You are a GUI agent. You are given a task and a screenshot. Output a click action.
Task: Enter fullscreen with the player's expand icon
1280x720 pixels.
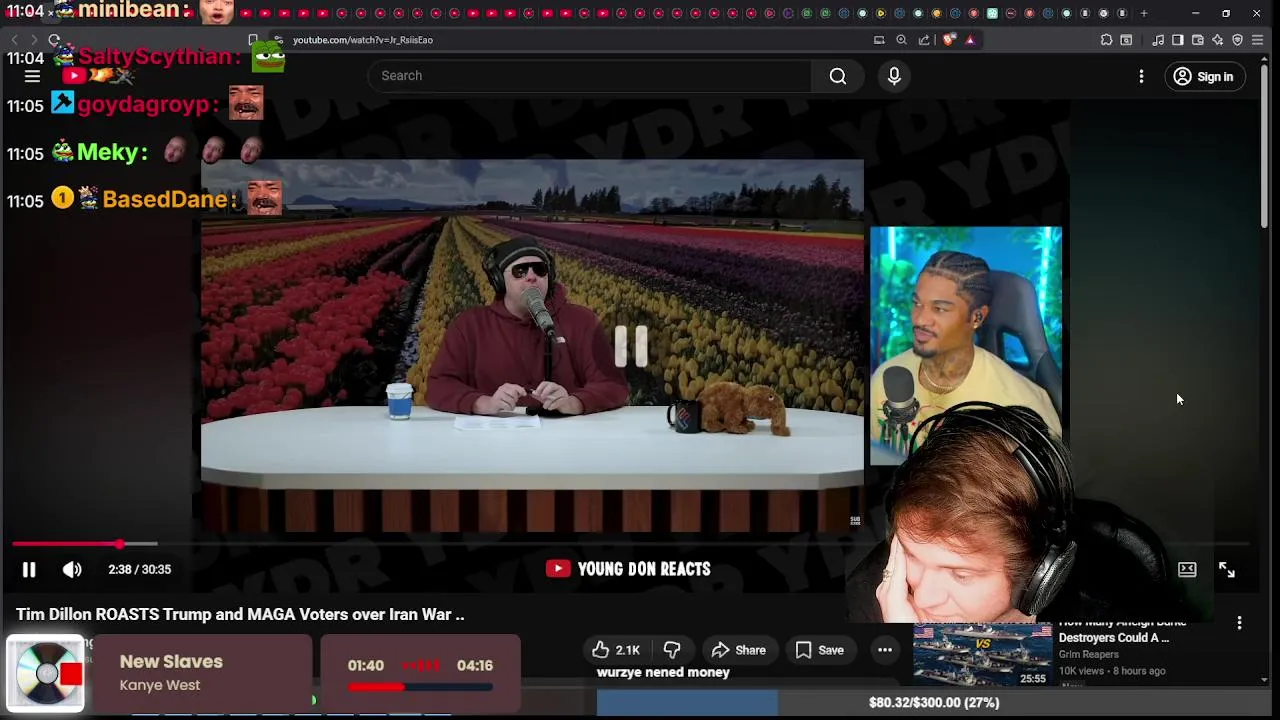1227,569
